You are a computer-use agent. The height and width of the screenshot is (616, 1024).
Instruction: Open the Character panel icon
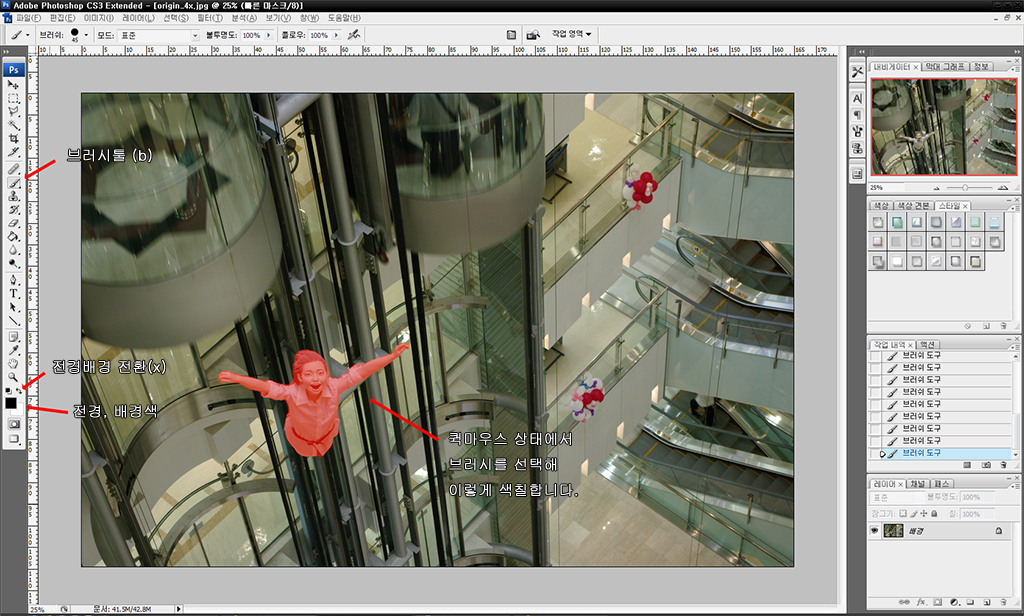coord(857,99)
